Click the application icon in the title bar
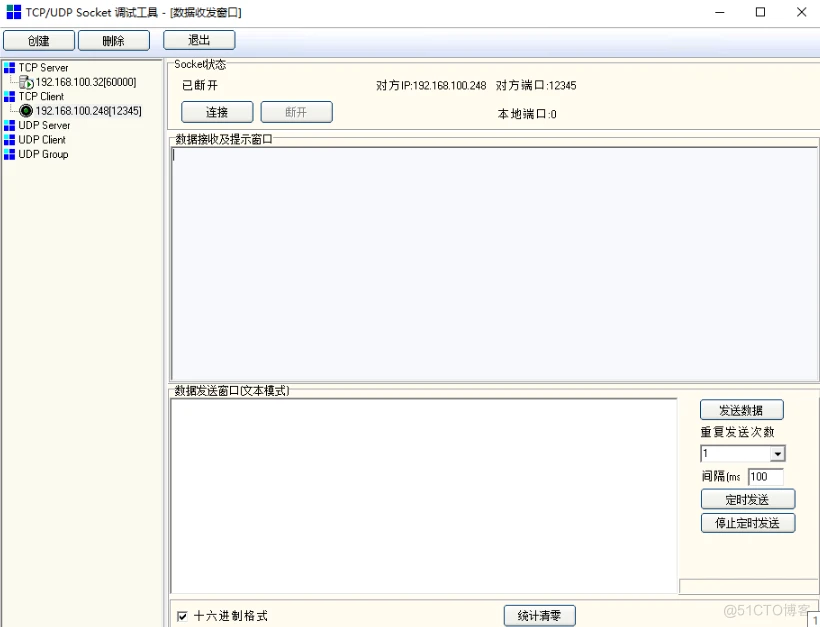 coord(14,12)
